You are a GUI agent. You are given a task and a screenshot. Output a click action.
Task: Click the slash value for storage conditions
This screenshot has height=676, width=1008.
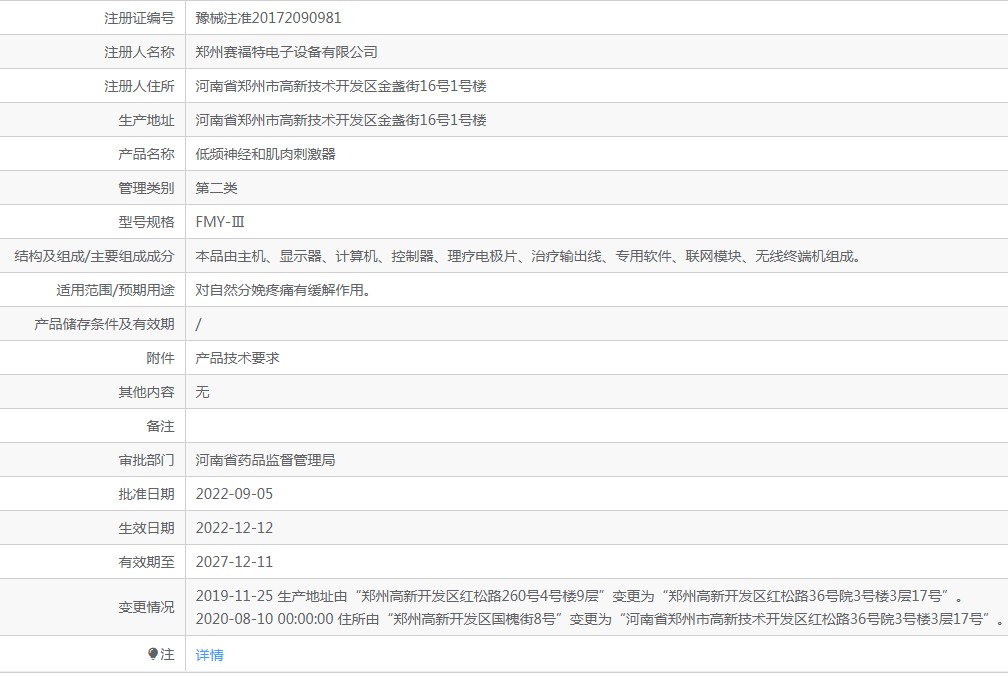pos(199,325)
